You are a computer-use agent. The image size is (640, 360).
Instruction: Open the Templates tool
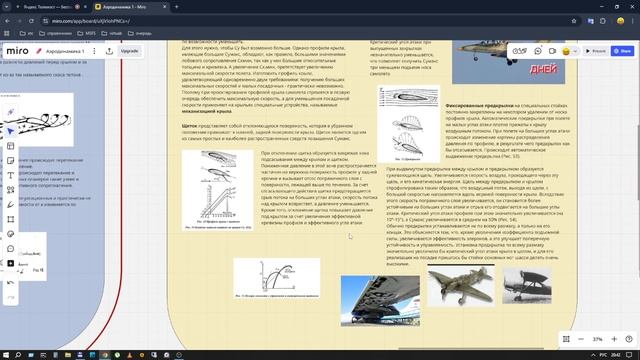pos(11,146)
